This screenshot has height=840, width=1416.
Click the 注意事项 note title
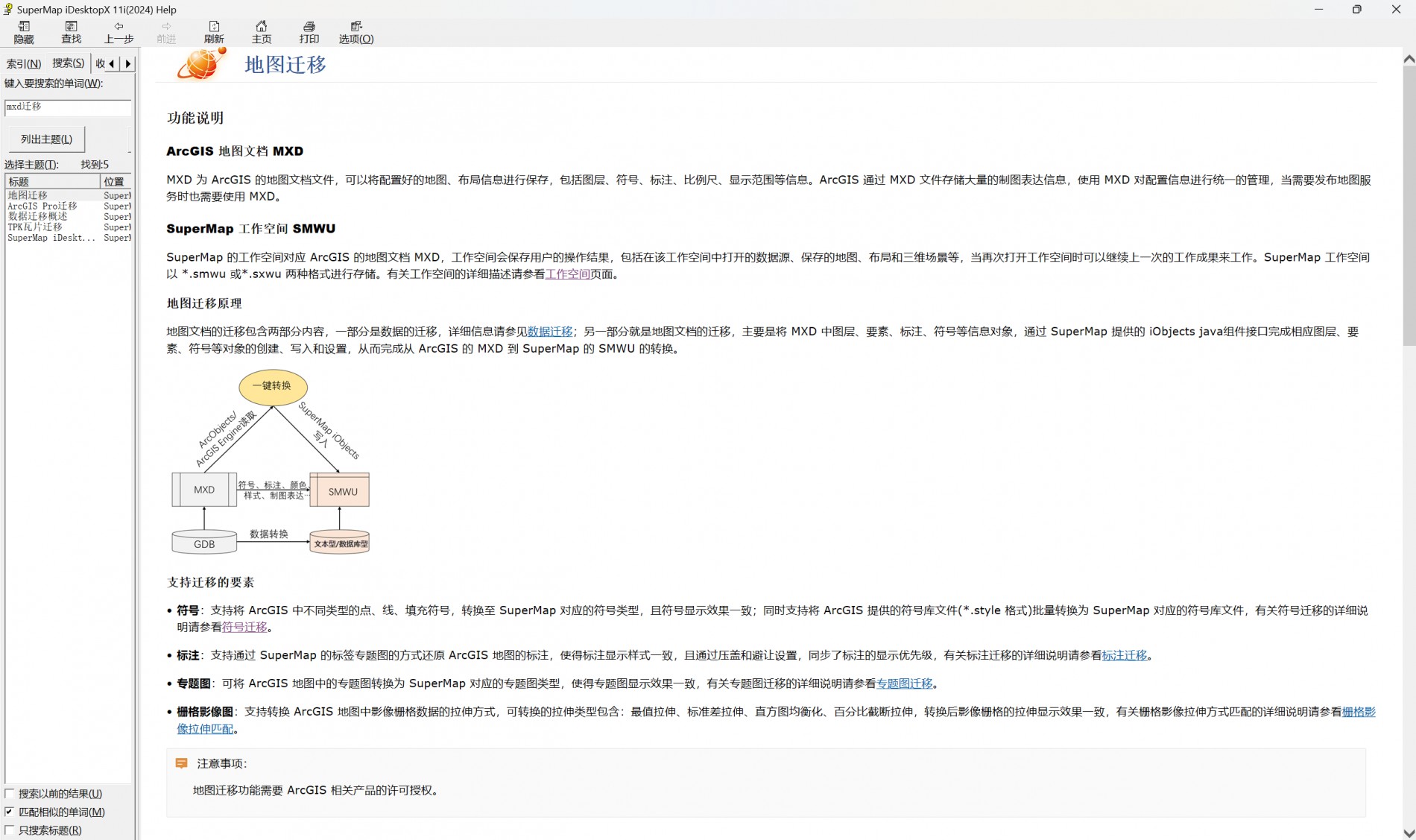click(221, 763)
